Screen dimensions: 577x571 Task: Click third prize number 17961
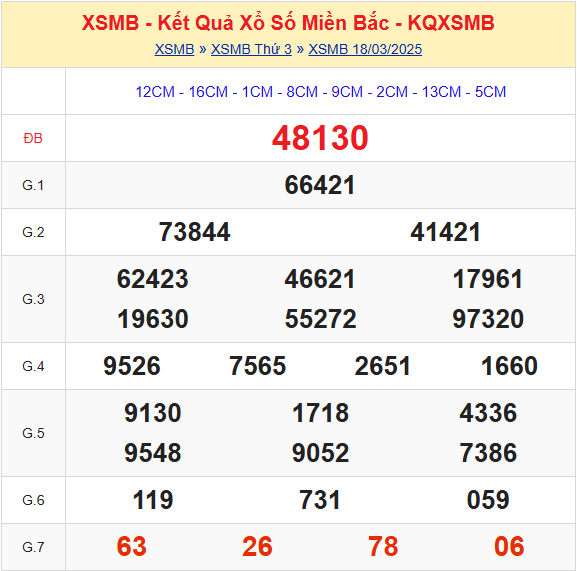[x=488, y=279]
